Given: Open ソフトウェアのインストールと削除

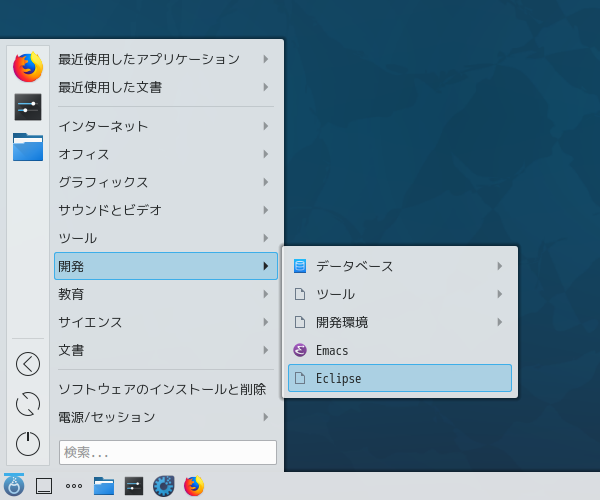Looking at the screenshot, I should (x=166, y=389).
